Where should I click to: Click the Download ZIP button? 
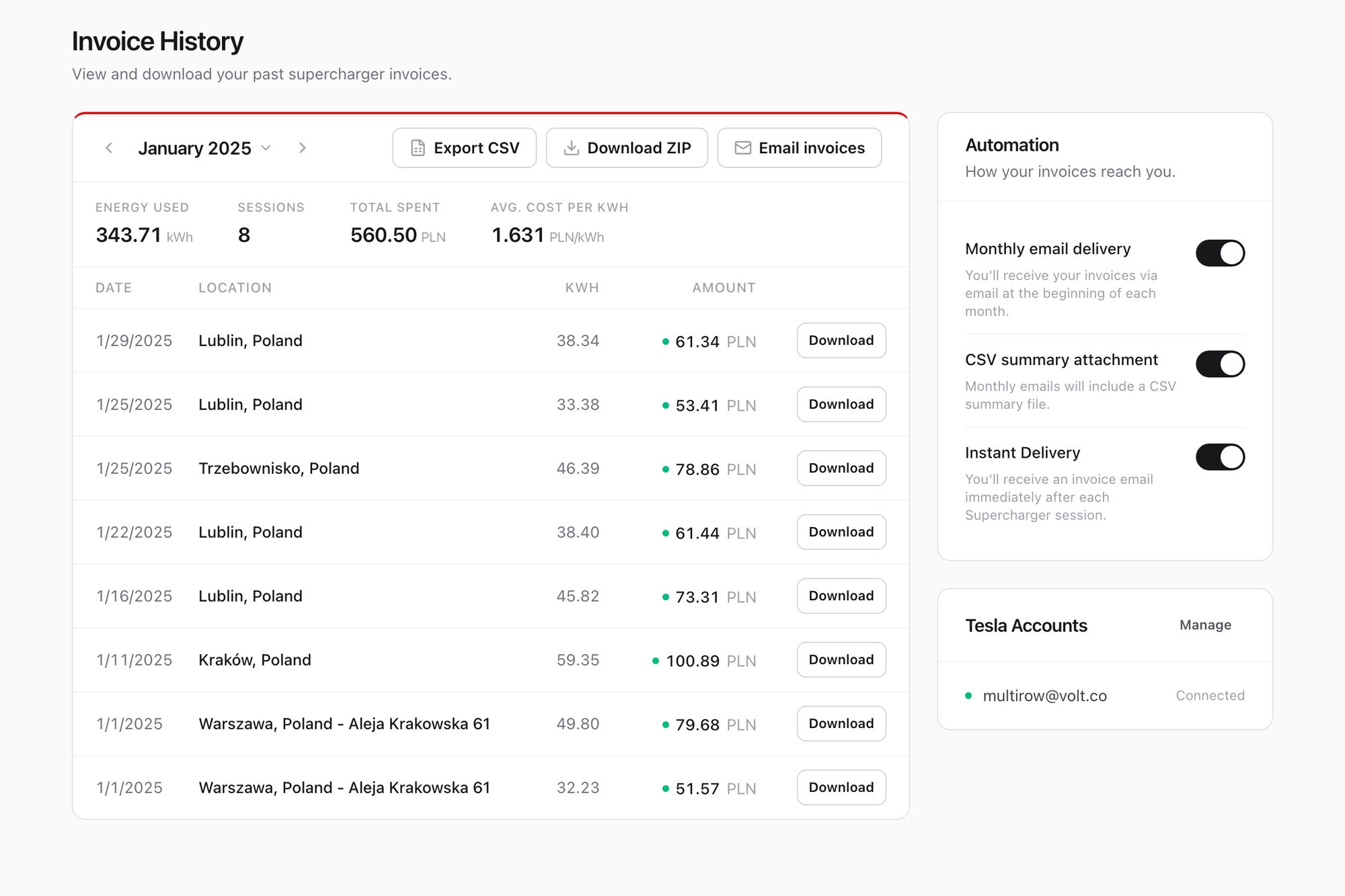coord(627,148)
